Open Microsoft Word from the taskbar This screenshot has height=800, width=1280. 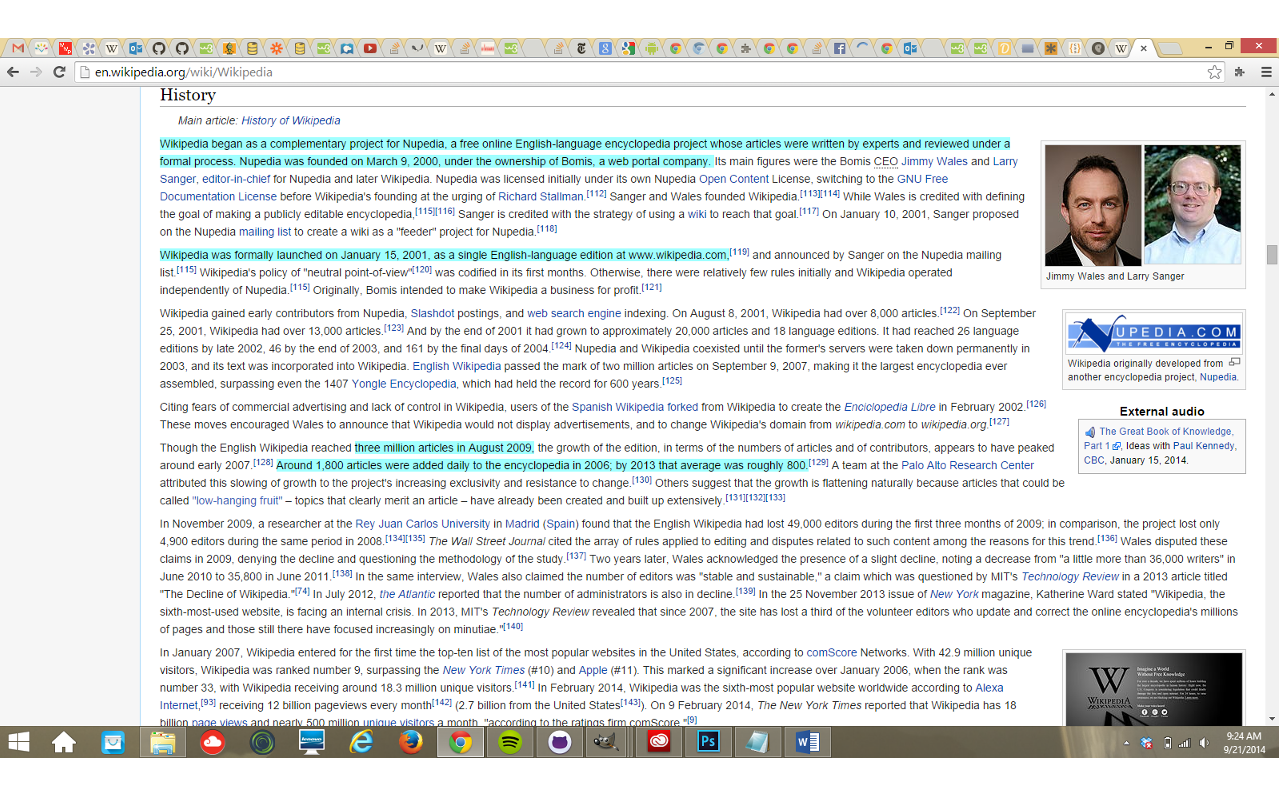coord(808,742)
